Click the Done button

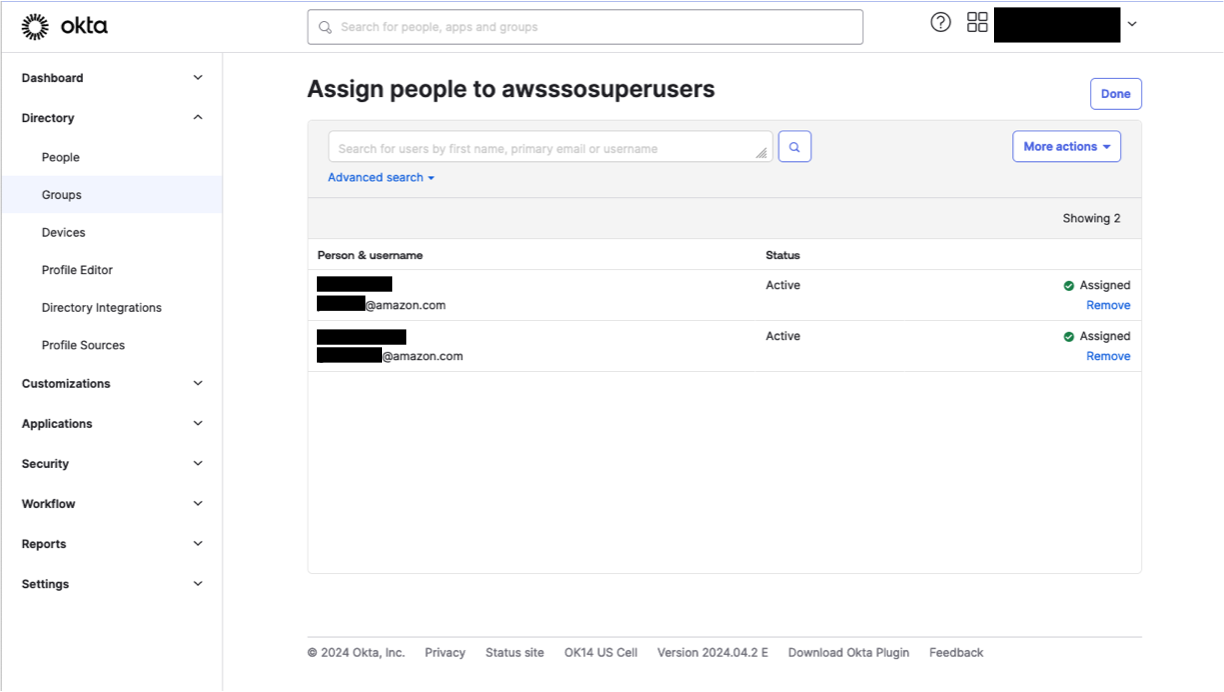coord(1115,93)
